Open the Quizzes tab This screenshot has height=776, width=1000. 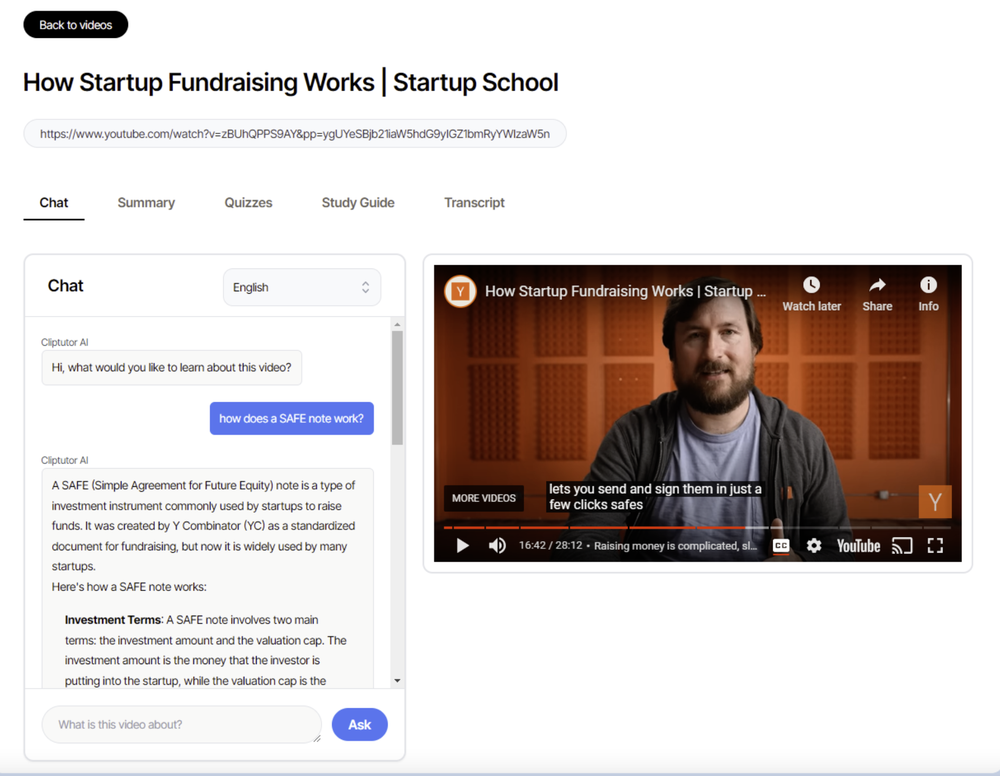coord(248,203)
